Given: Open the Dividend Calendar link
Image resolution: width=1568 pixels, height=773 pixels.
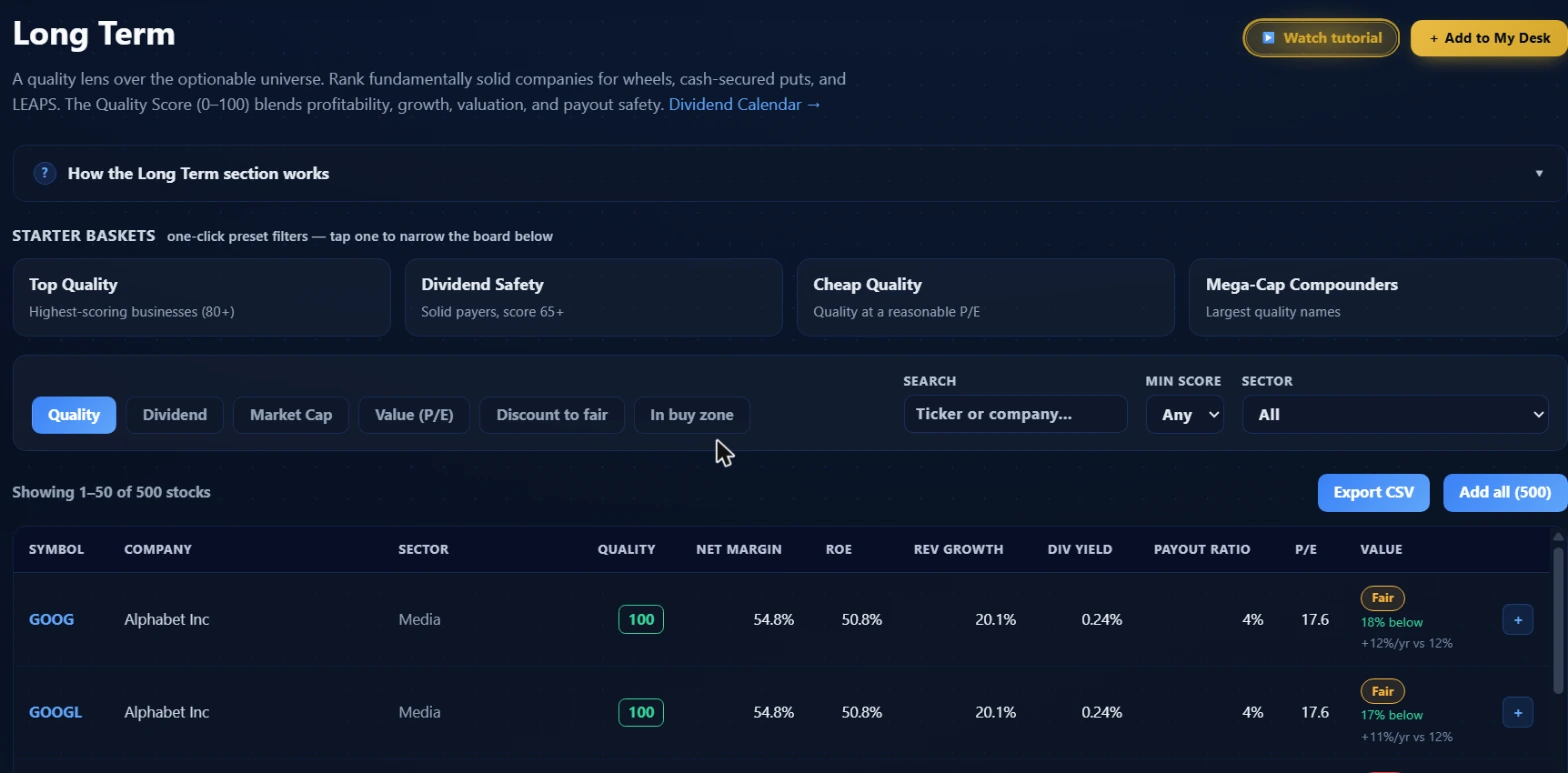Looking at the screenshot, I should coord(745,104).
